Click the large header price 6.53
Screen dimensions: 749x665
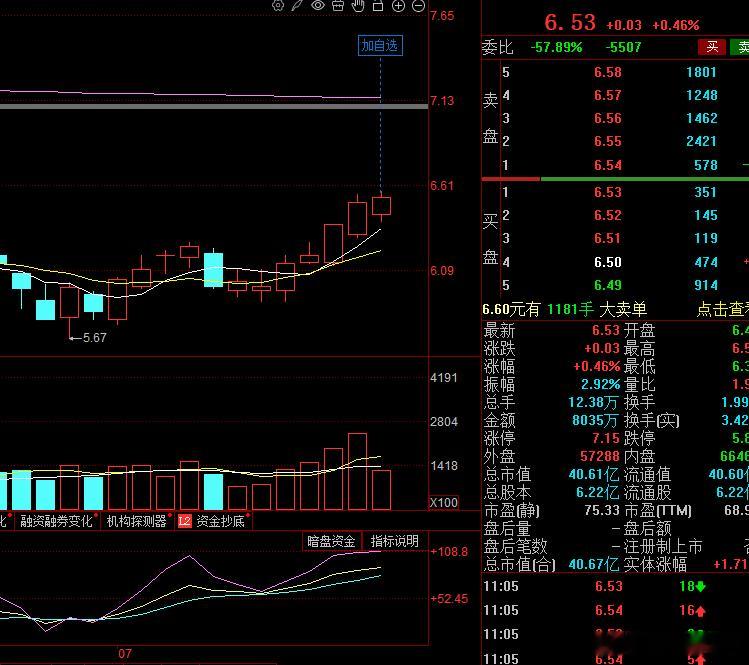pos(570,23)
